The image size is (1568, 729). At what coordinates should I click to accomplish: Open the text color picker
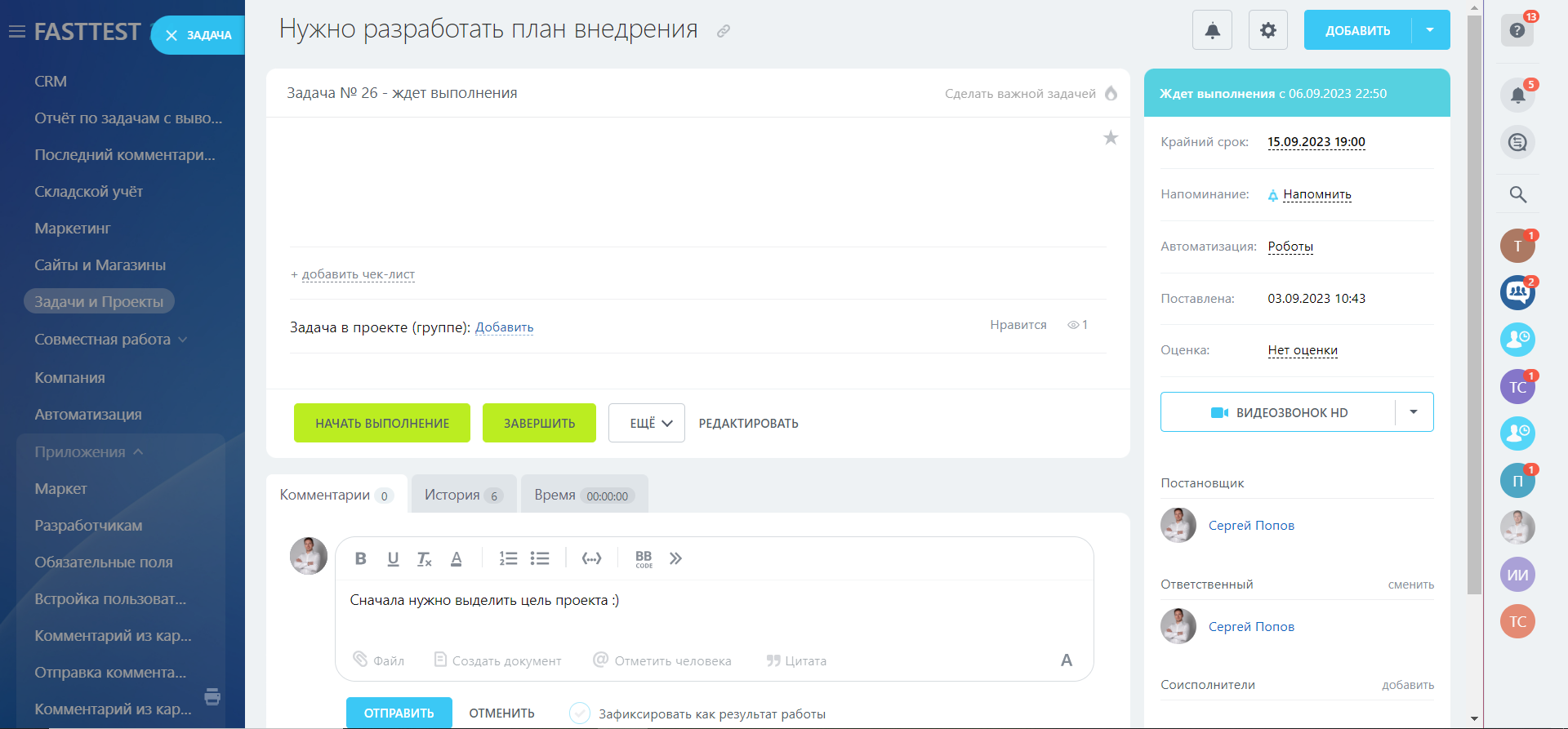click(x=457, y=558)
